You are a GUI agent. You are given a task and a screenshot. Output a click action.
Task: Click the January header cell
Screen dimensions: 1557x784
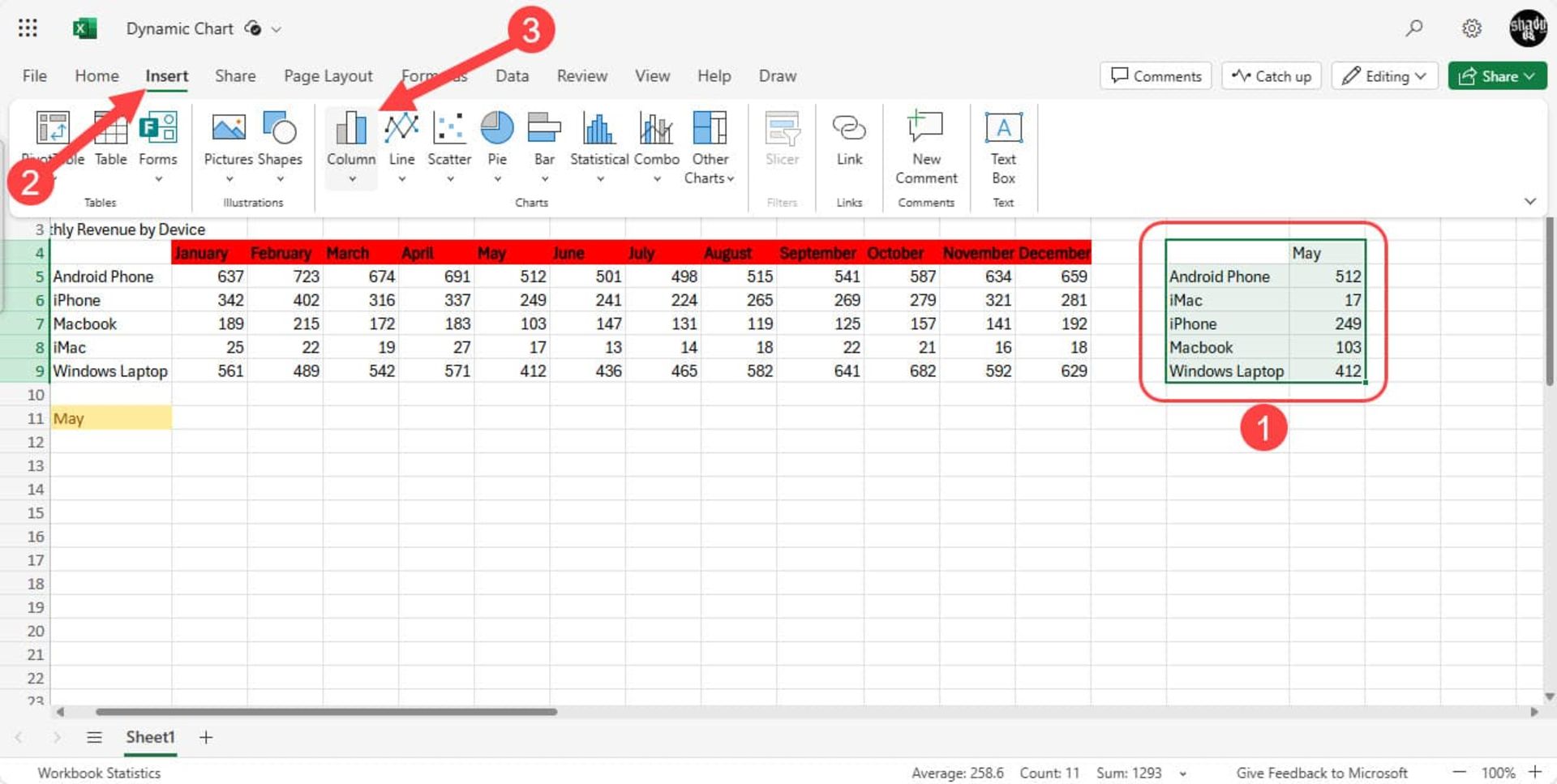tap(209, 253)
